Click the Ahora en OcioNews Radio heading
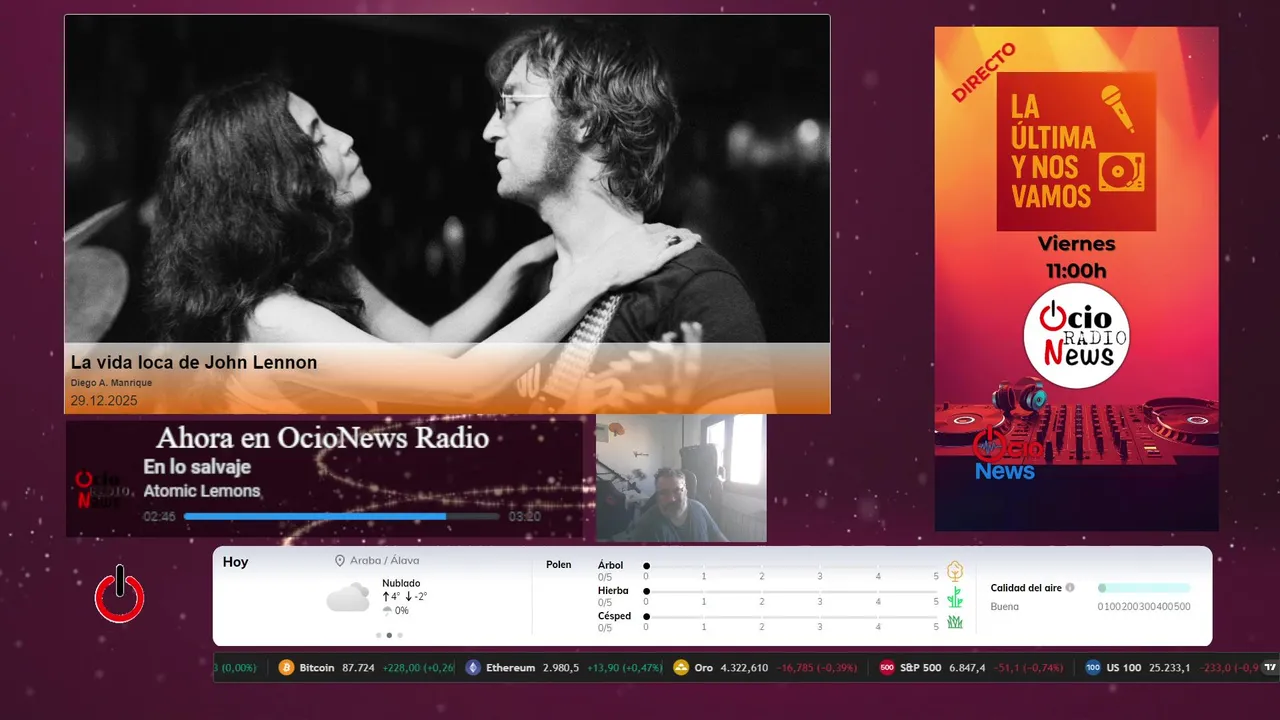Screen dimensions: 1280x720 point(323,438)
